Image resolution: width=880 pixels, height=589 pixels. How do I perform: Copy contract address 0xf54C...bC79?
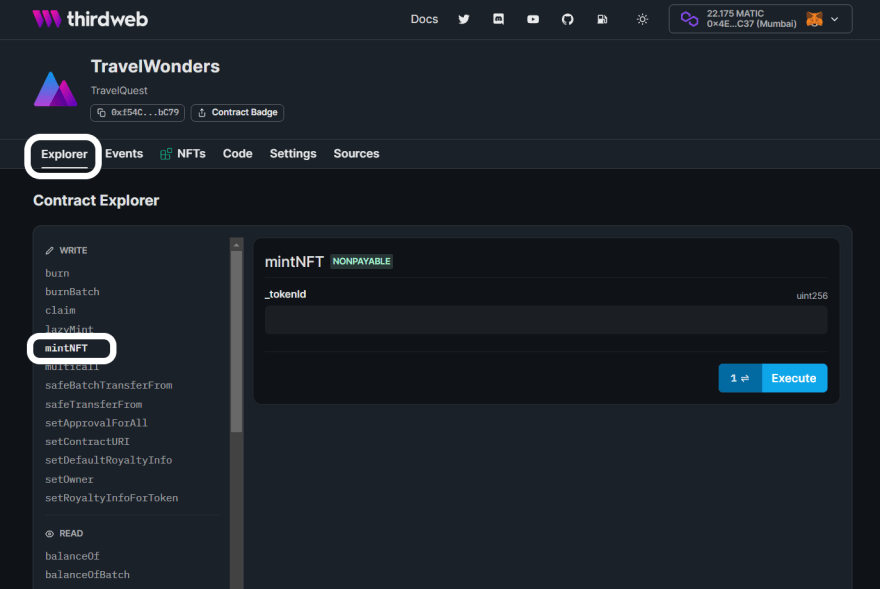tap(137, 113)
